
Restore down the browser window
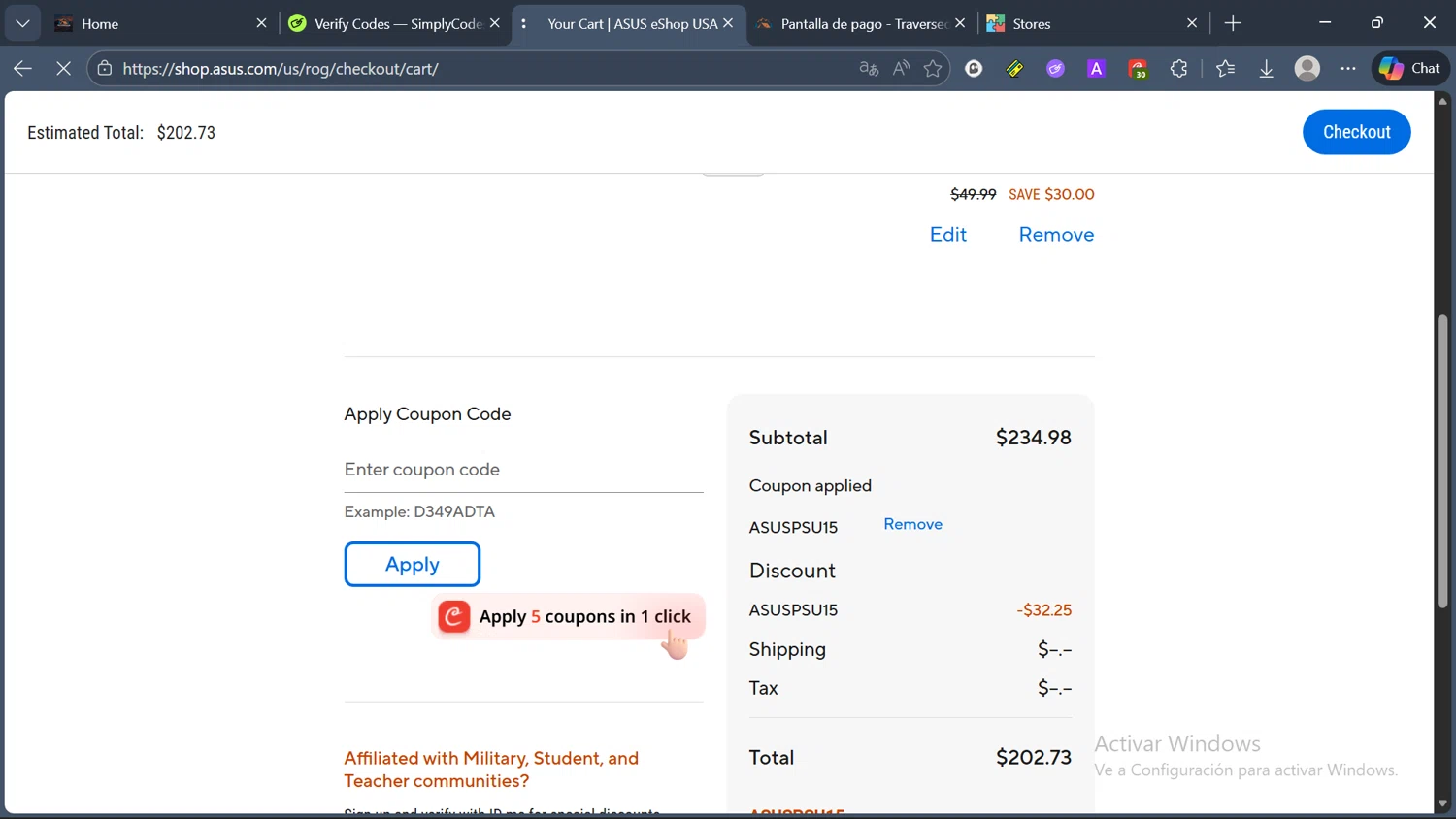tap(1376, 23)
